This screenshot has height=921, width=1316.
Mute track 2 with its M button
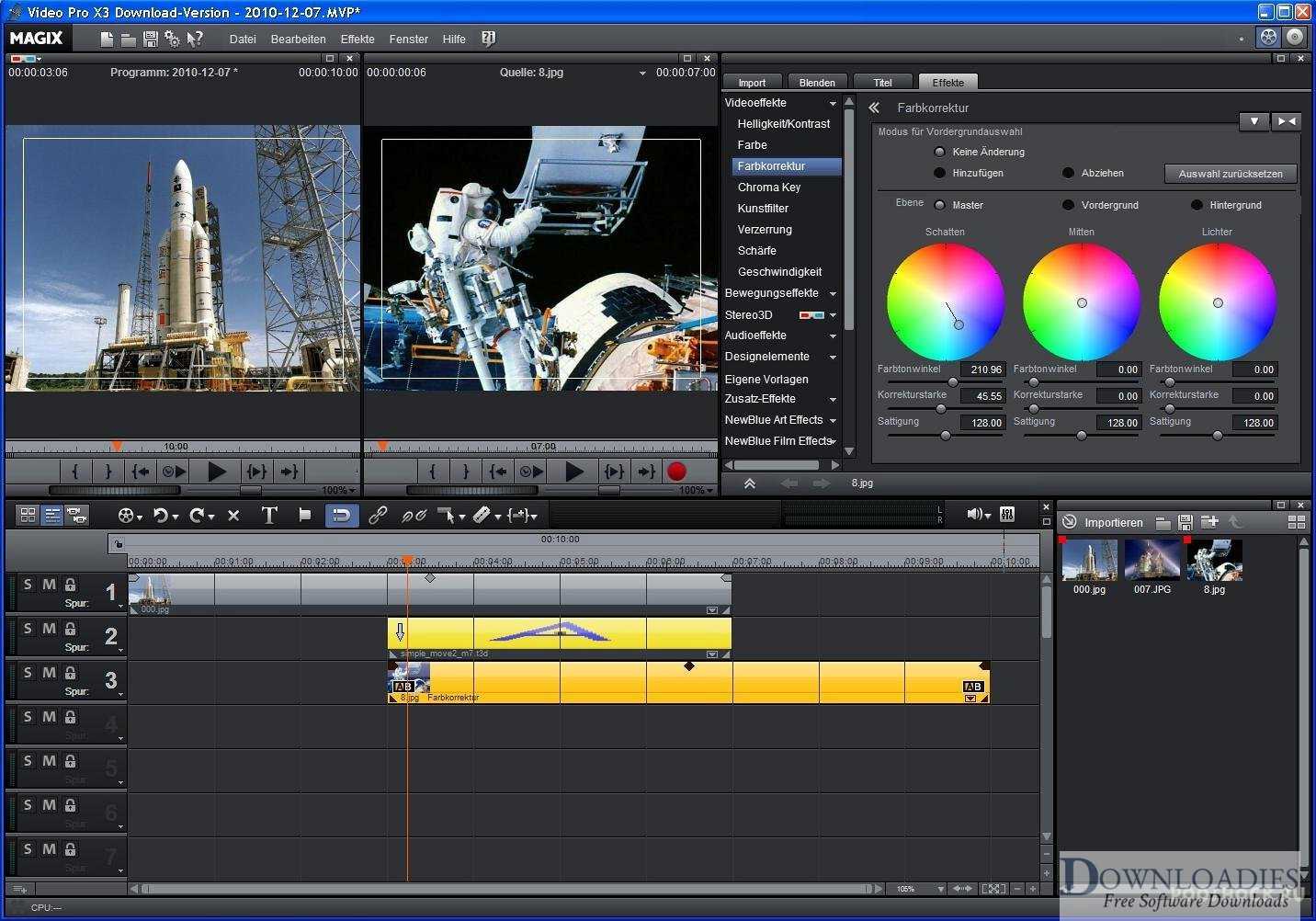click(x=49, y=629)
